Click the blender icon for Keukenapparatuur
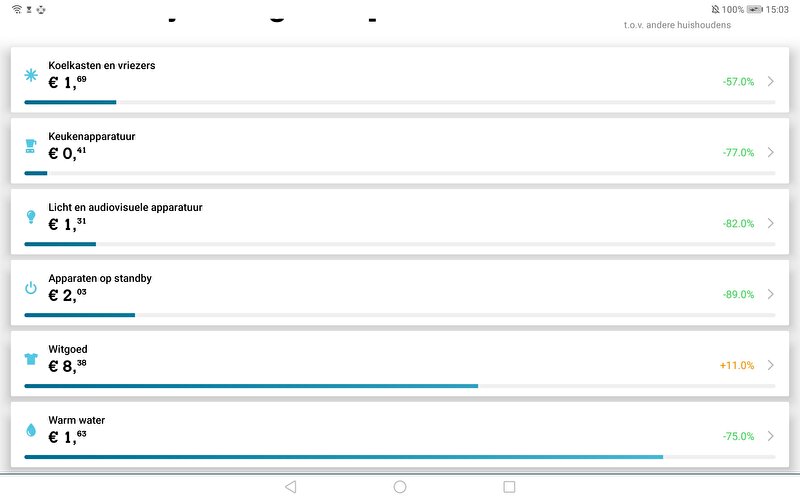This screenshot has height=500, width=800. click(30, 147)
